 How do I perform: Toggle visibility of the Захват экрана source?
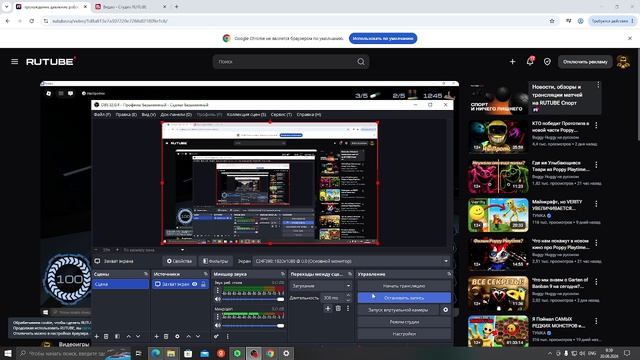[x=195, y=284]
